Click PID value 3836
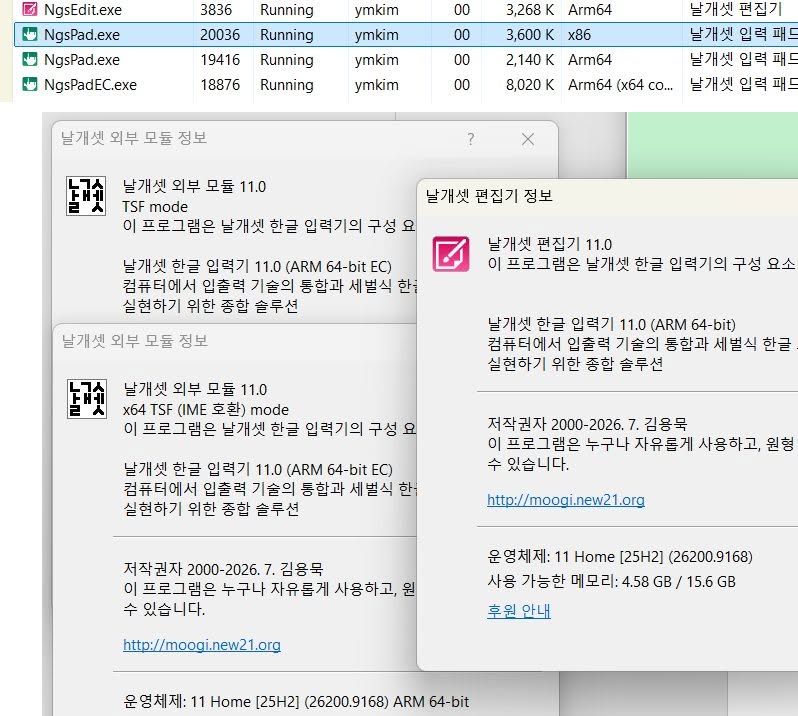The image size is (798, 716). tap(216, 9)
